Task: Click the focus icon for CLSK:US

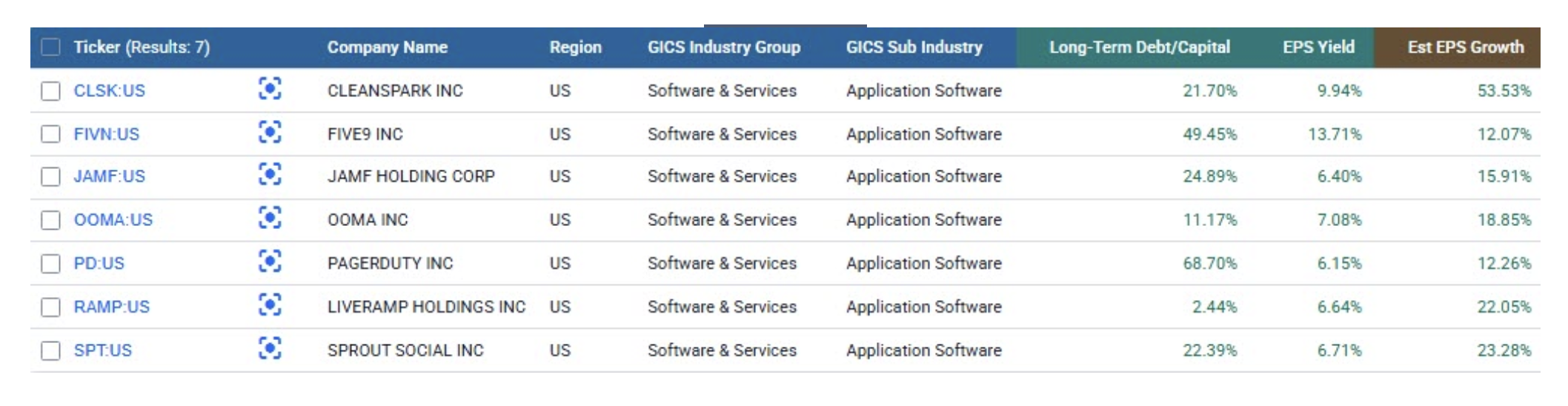Action: point(270,89)
